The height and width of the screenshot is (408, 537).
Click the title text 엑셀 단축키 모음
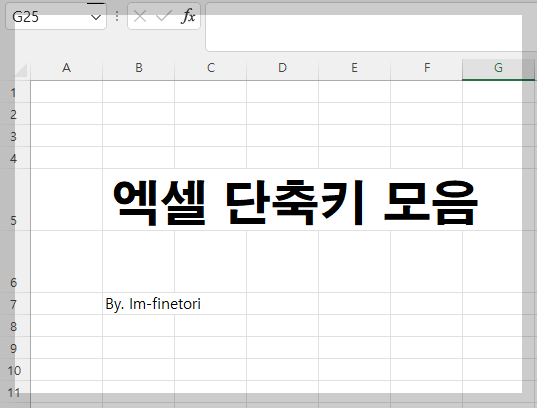295,202
